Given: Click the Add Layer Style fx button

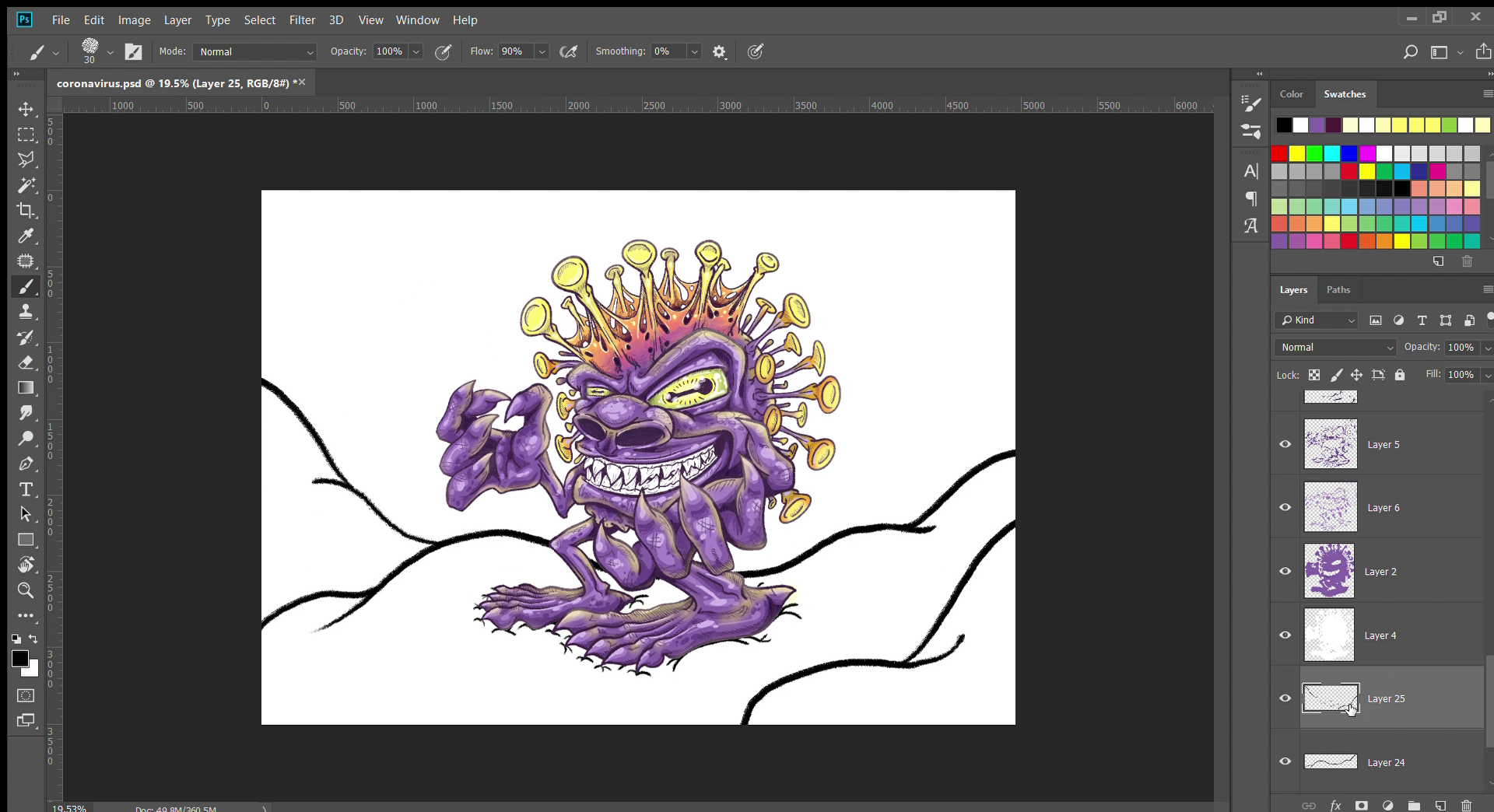Looking at the screenshot, I should pos(1335,805).
